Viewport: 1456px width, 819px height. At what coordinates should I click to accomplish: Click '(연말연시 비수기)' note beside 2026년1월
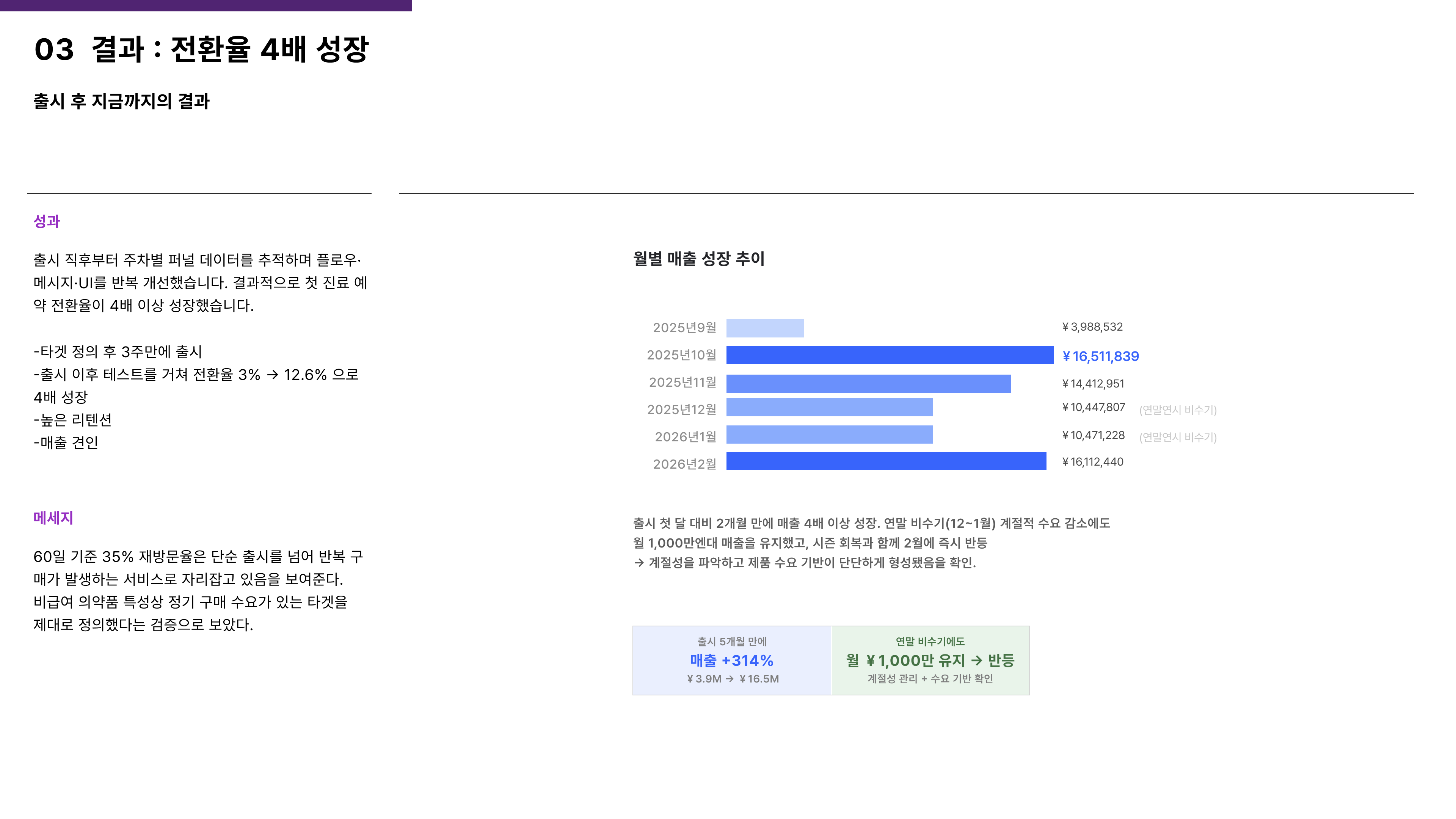click(x=1178, y=437)
